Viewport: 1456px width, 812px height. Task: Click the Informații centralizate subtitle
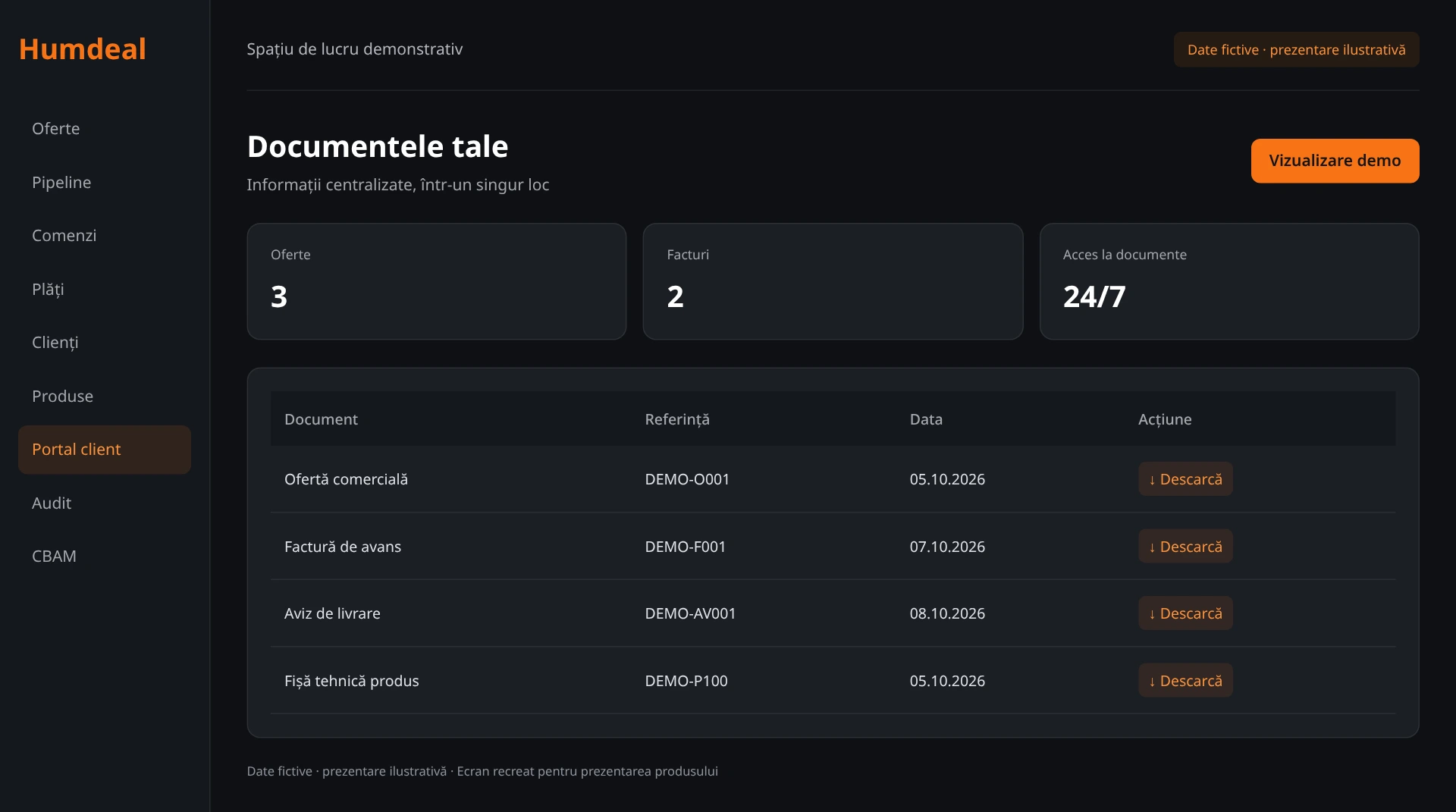[x=397, y=185]
